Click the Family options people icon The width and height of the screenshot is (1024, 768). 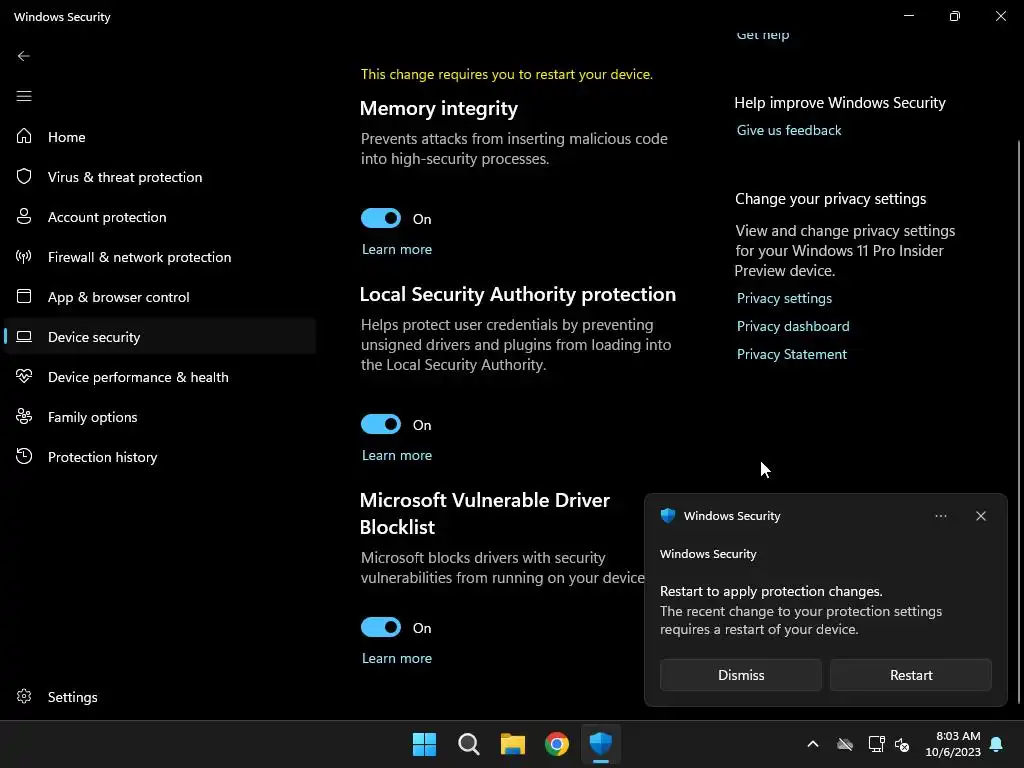(24, 416)
